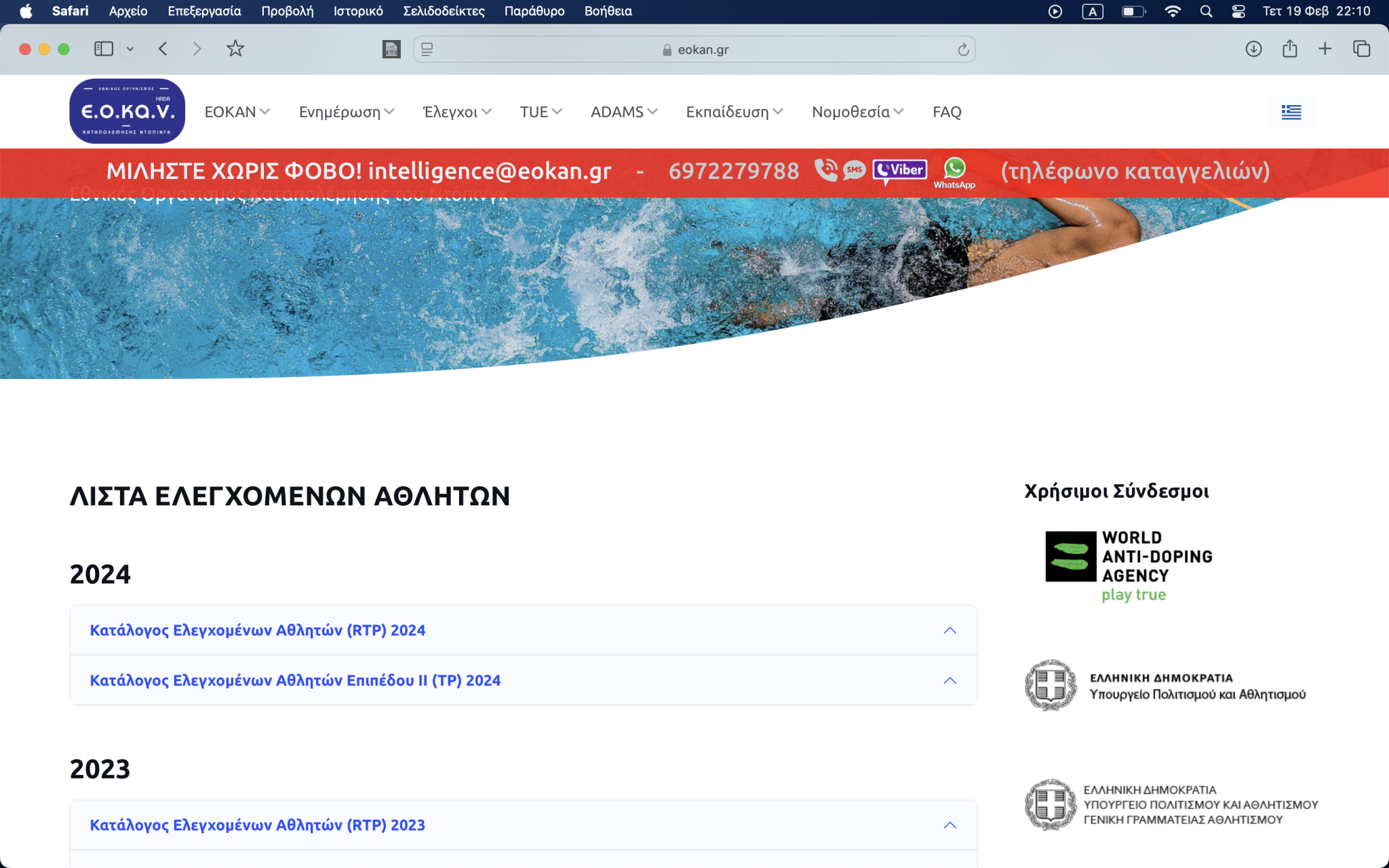Click the Share icon in toolbar
Screen dimensions: 1389x868
tap(1289, 49)
